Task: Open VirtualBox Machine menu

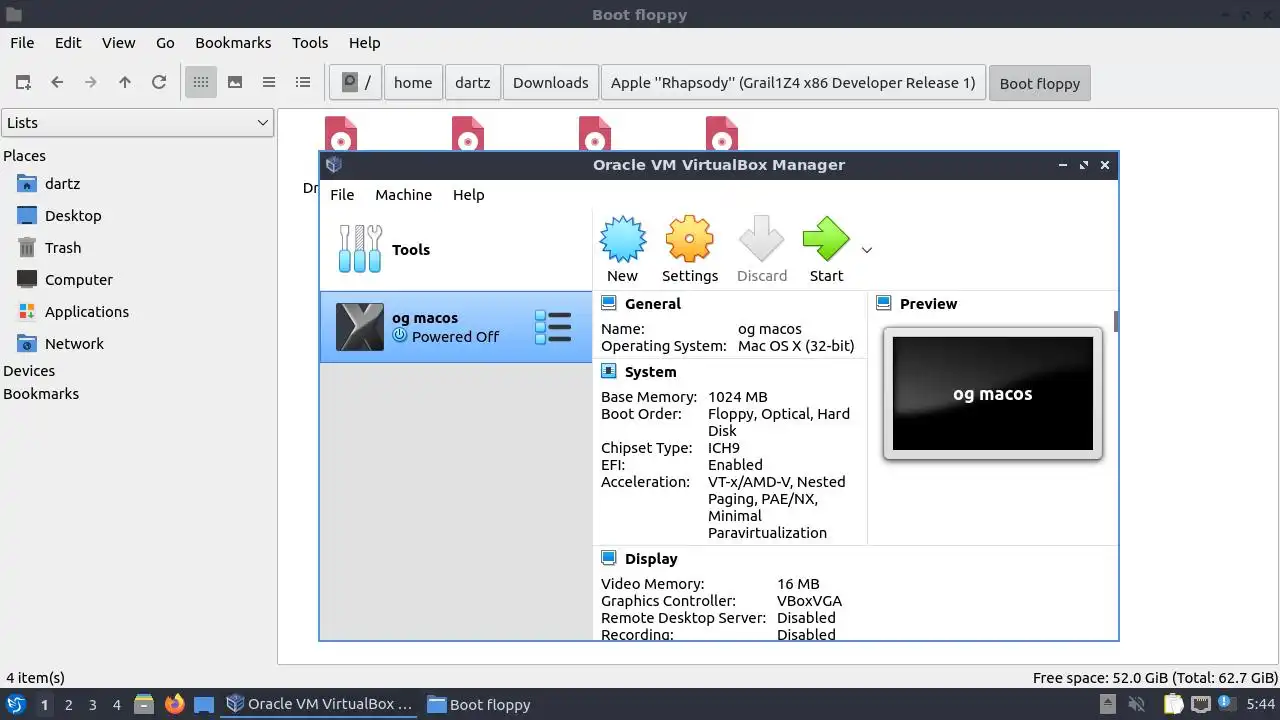Action: click(x=403, y=194)
